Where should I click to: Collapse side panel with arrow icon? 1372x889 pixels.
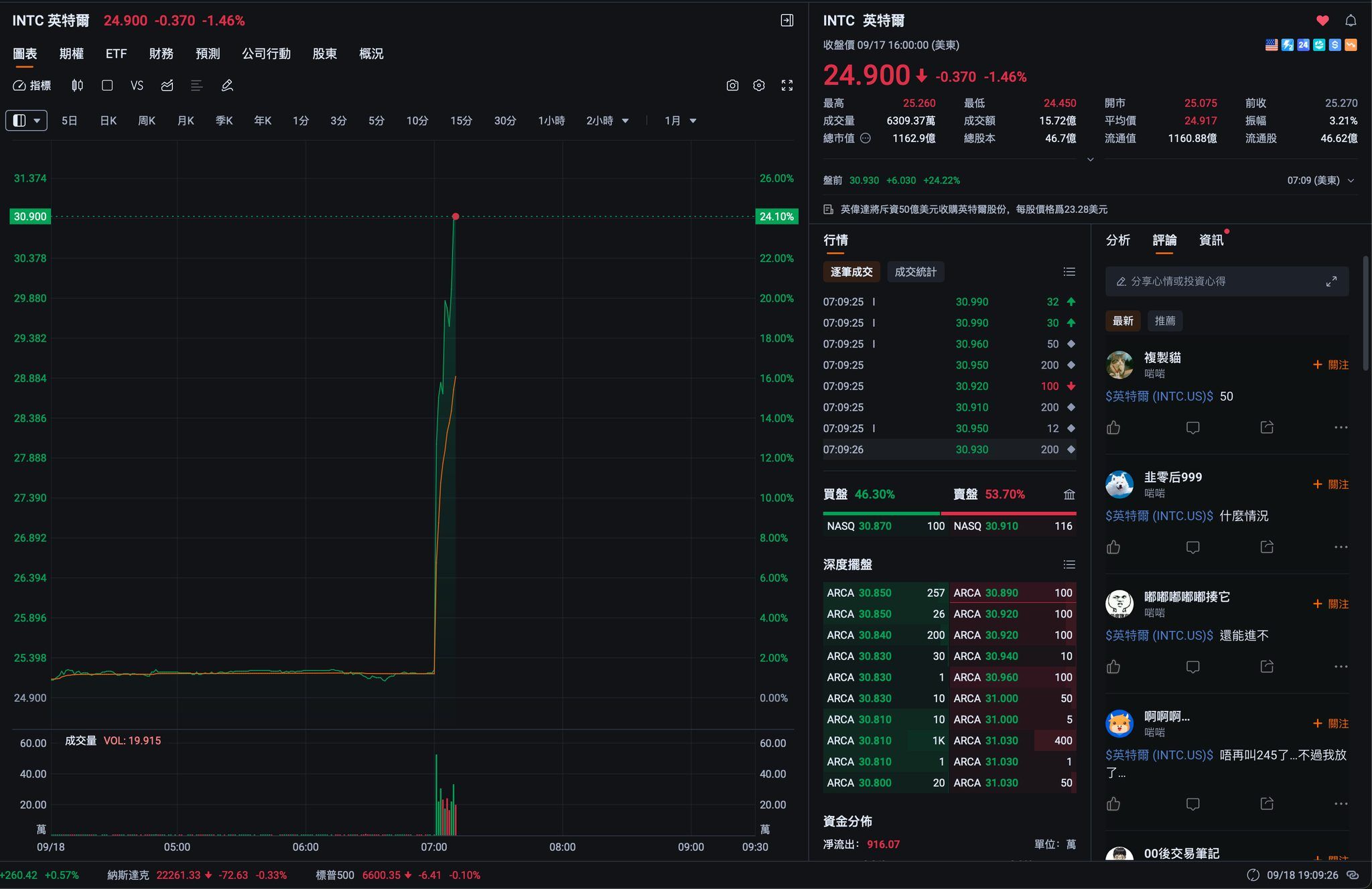pos(787,21)
